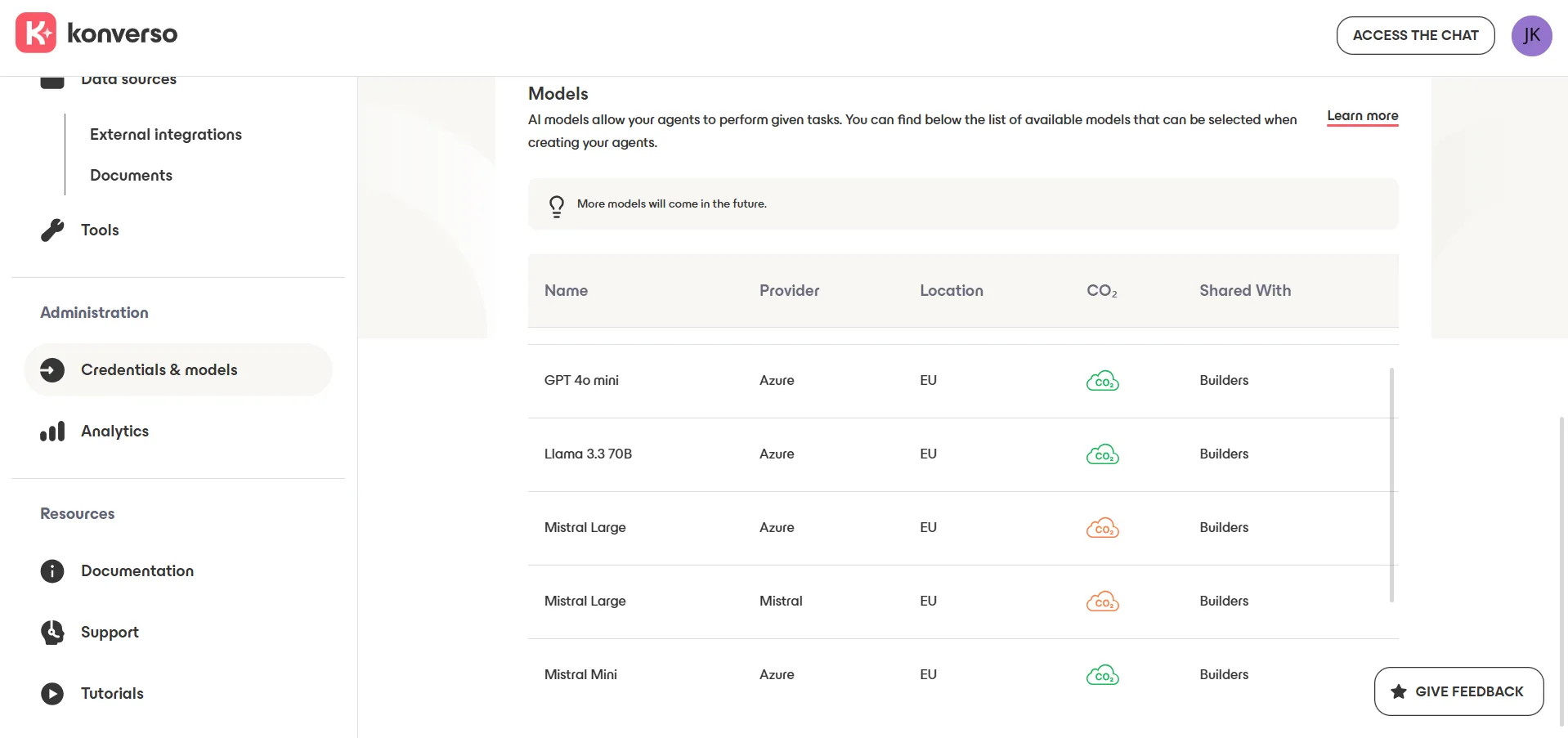Click the Models section heading

point(558,94)
